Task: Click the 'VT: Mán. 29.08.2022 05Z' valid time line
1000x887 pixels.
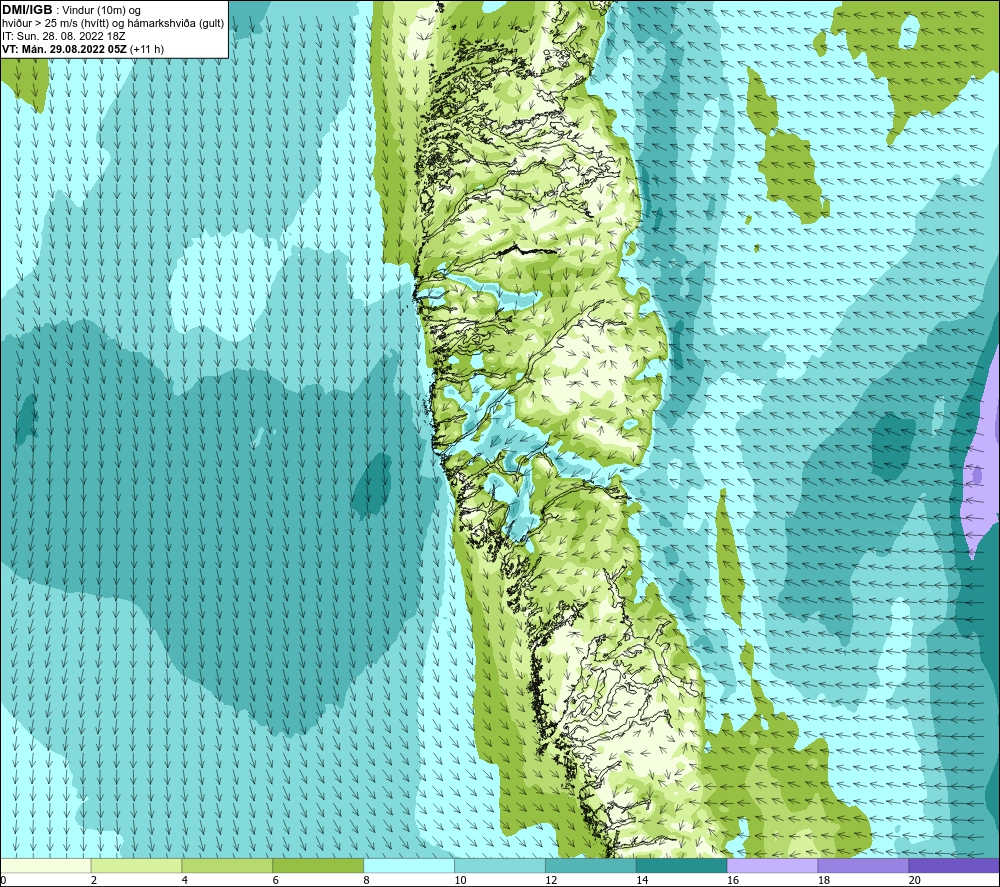Action: coord(83,49)
